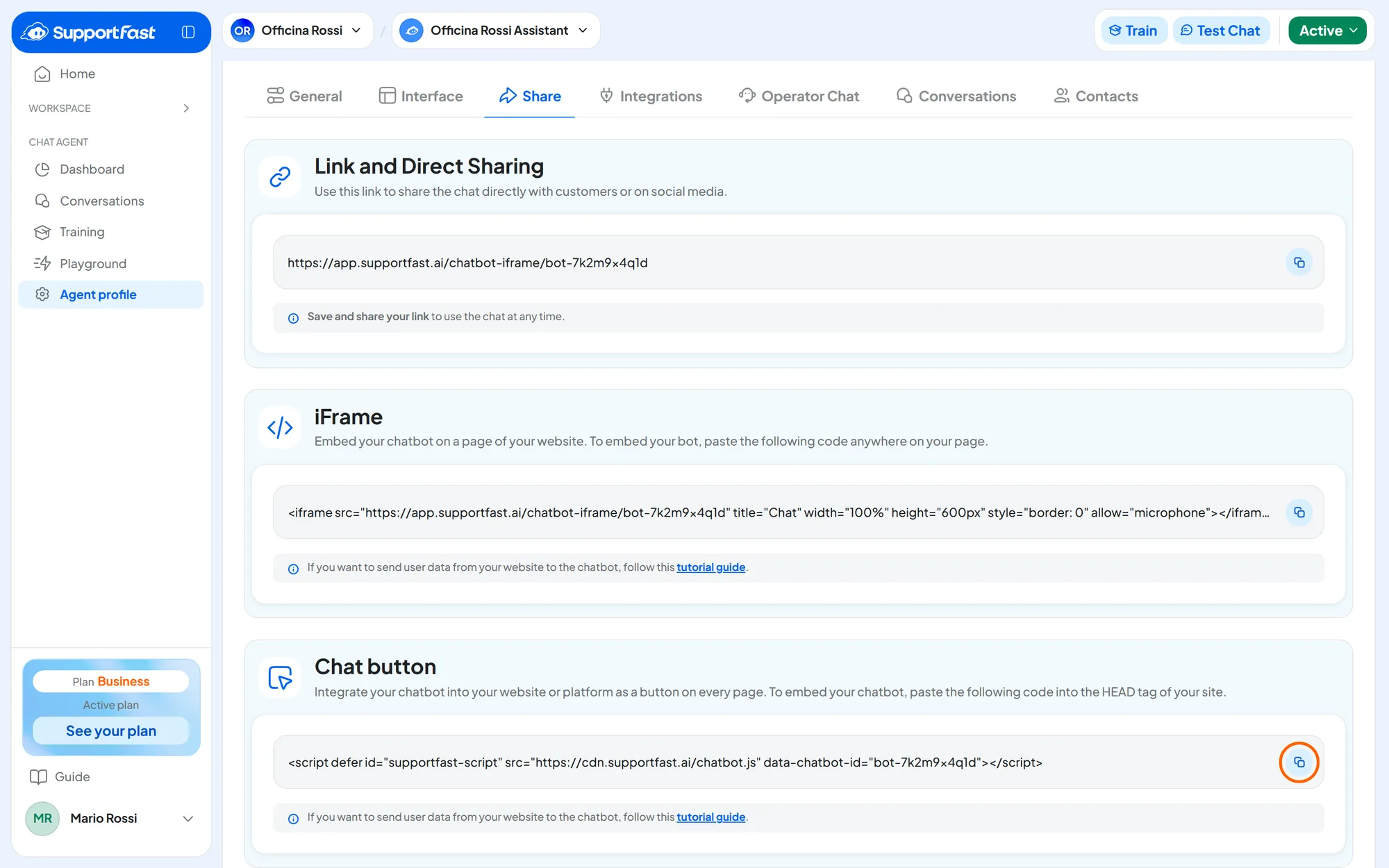Viewport: 1389px width, 868px height.
Task: Open the tutorial guide link under iFrame
Action: pos(710,567)
